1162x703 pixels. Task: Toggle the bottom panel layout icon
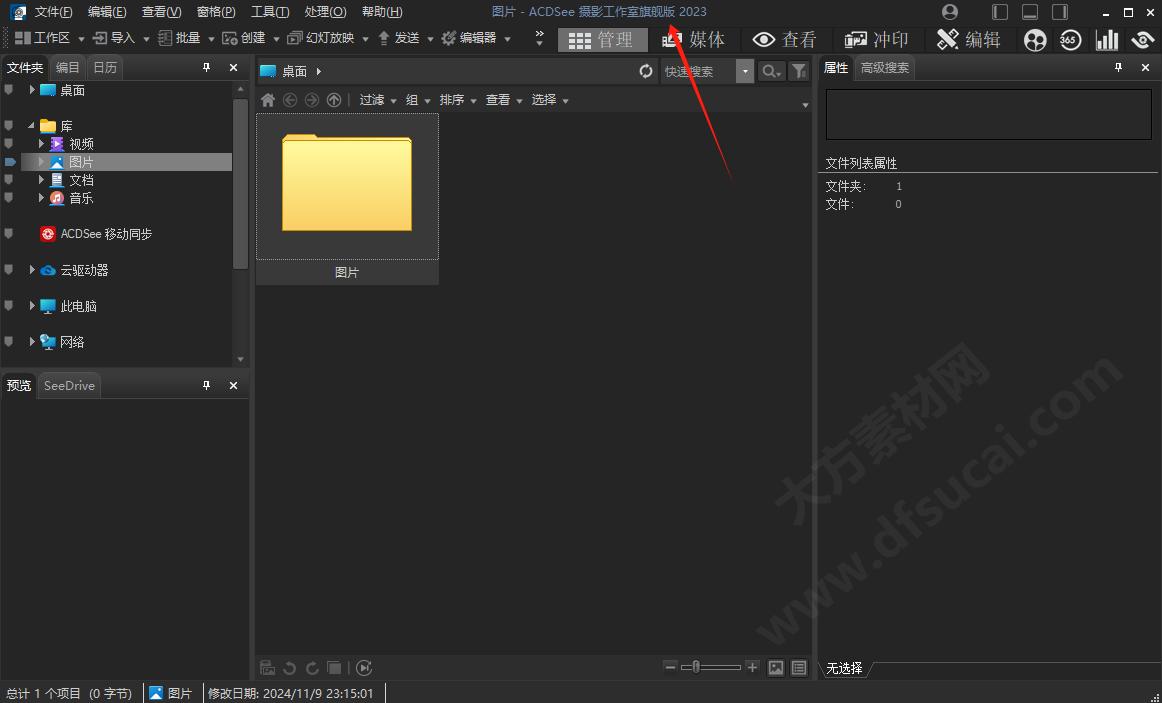point(1030,12)
